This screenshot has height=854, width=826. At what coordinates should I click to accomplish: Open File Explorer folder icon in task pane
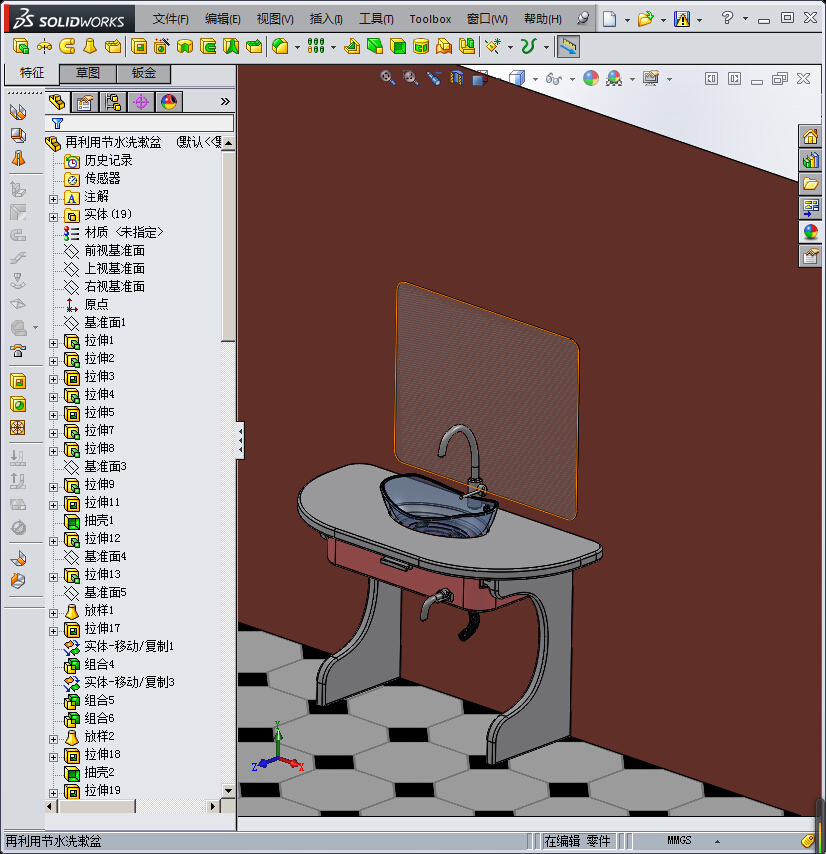point(810,184)
